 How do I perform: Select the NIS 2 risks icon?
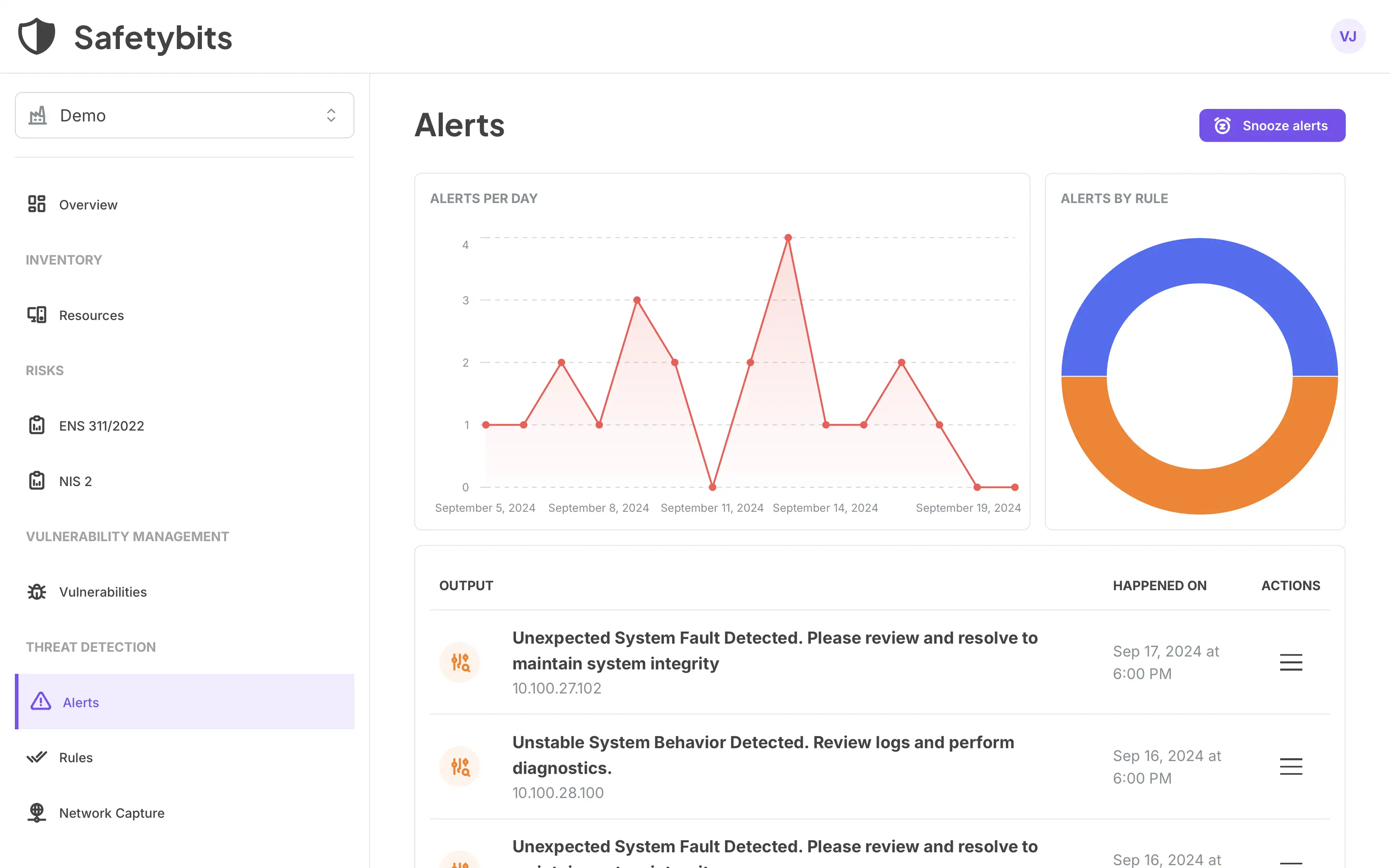point(37,481)
